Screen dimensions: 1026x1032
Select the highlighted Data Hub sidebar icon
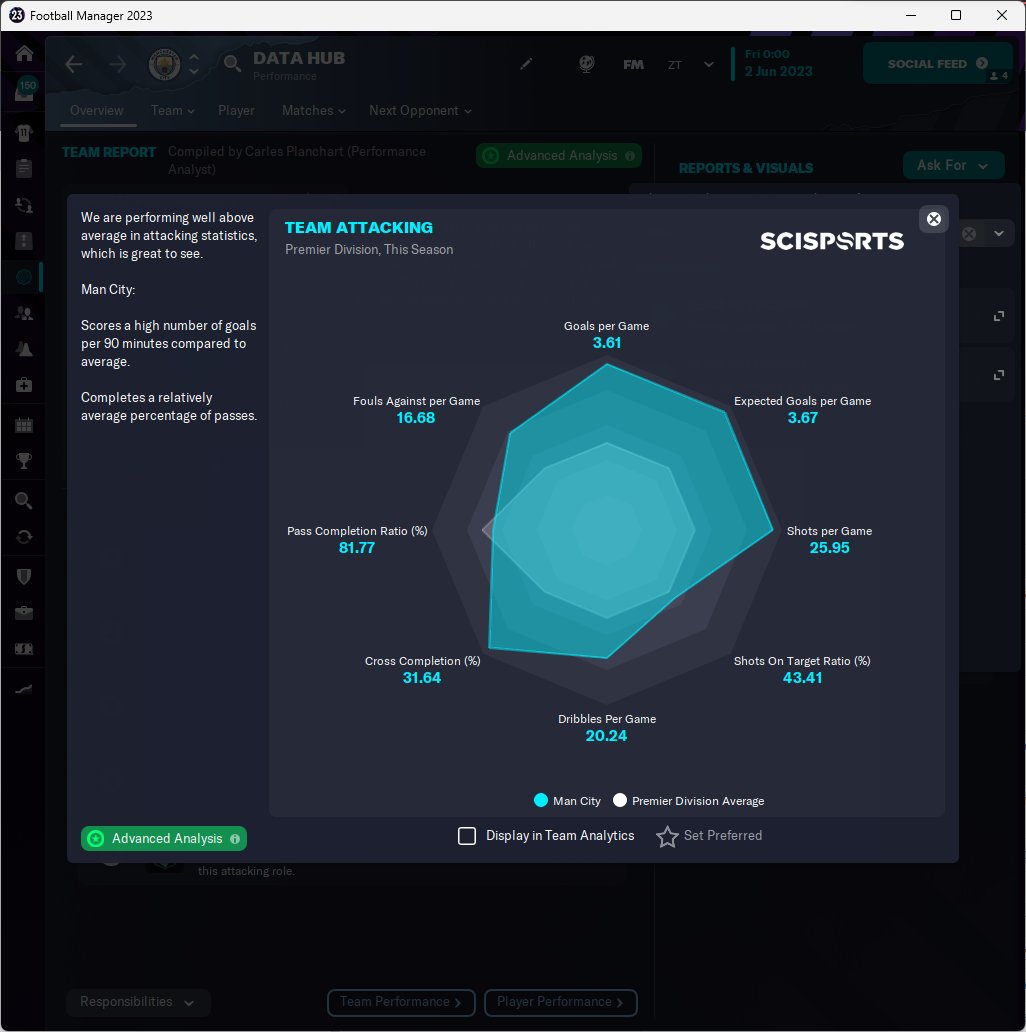(x=24, y=277)
